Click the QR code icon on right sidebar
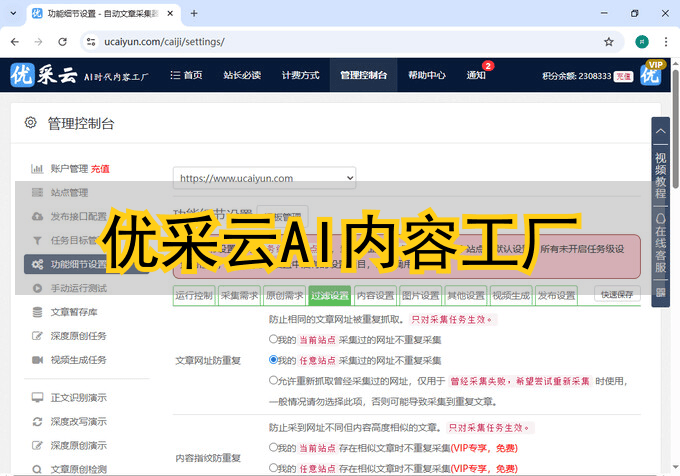680x476 pixels. point(660,293)
